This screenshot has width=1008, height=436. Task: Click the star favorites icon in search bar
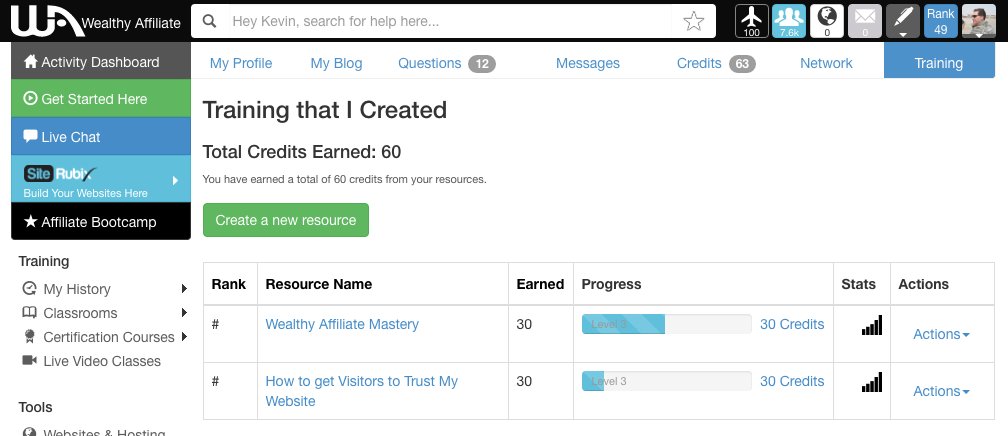tap(694, 21)
